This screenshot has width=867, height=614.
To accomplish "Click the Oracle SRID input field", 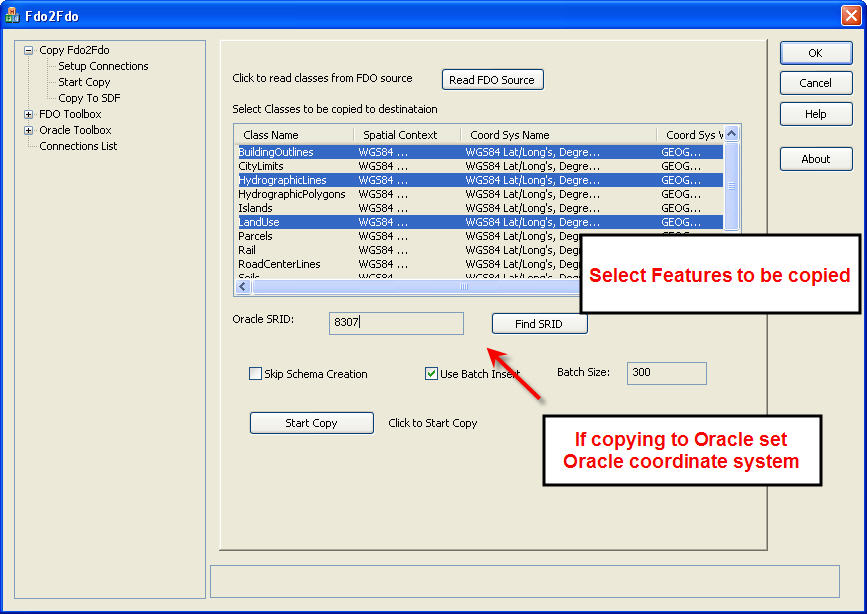I will [396, 323].
